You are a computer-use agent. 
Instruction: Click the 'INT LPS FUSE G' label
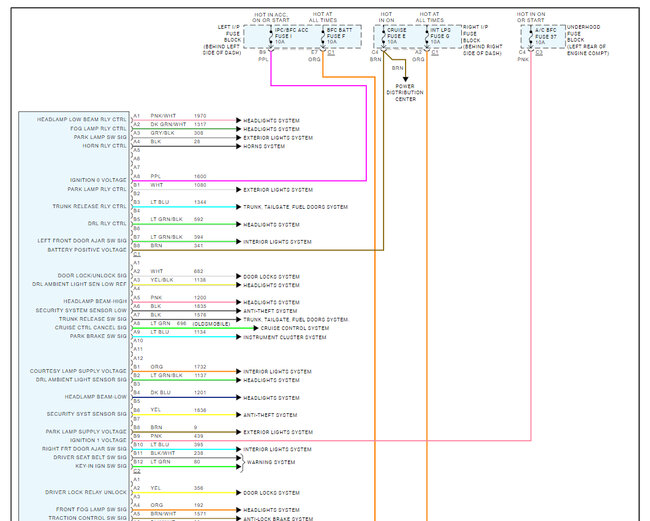(440, 33)
